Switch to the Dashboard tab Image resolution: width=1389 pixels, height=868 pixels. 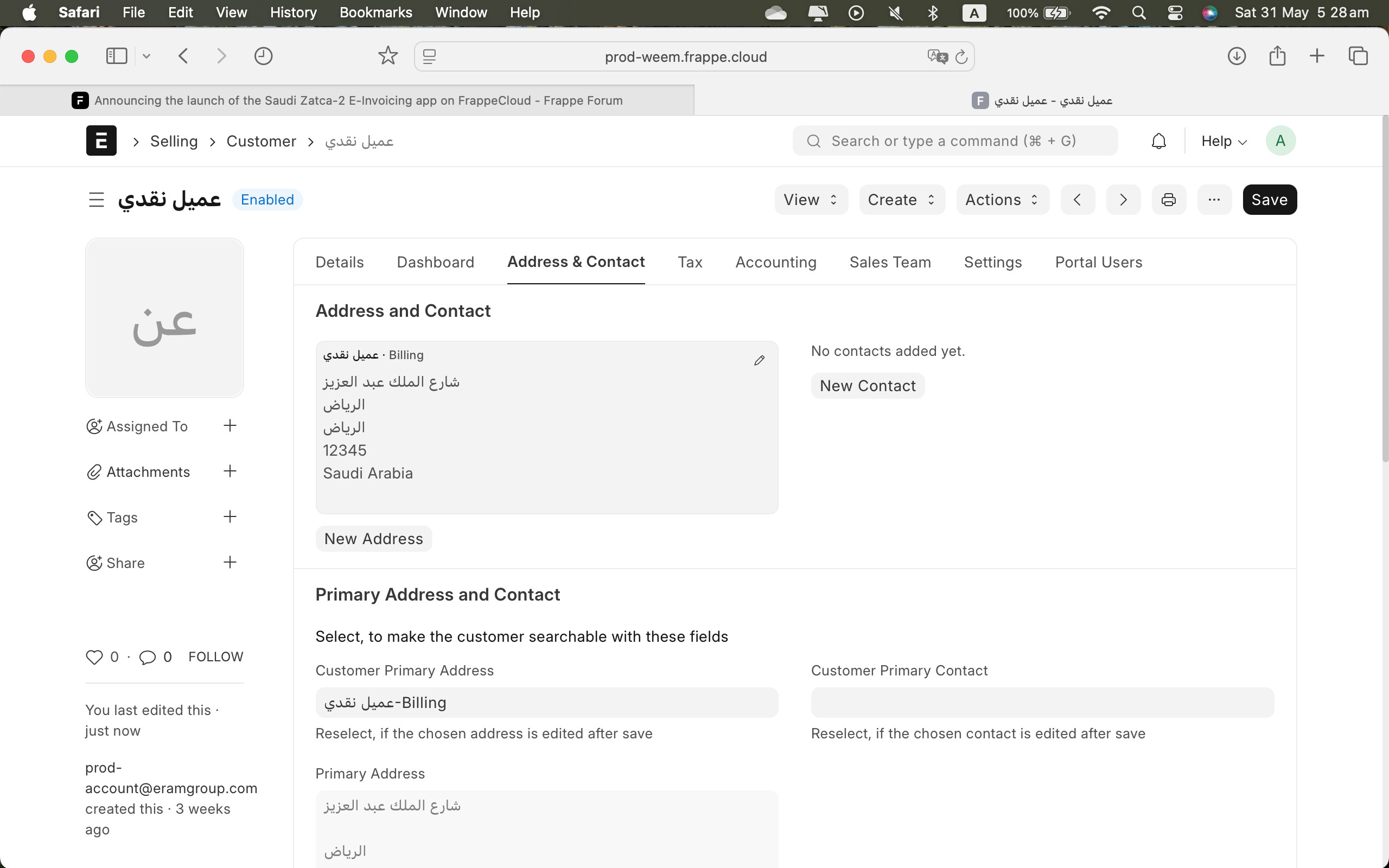coord(436,263)
